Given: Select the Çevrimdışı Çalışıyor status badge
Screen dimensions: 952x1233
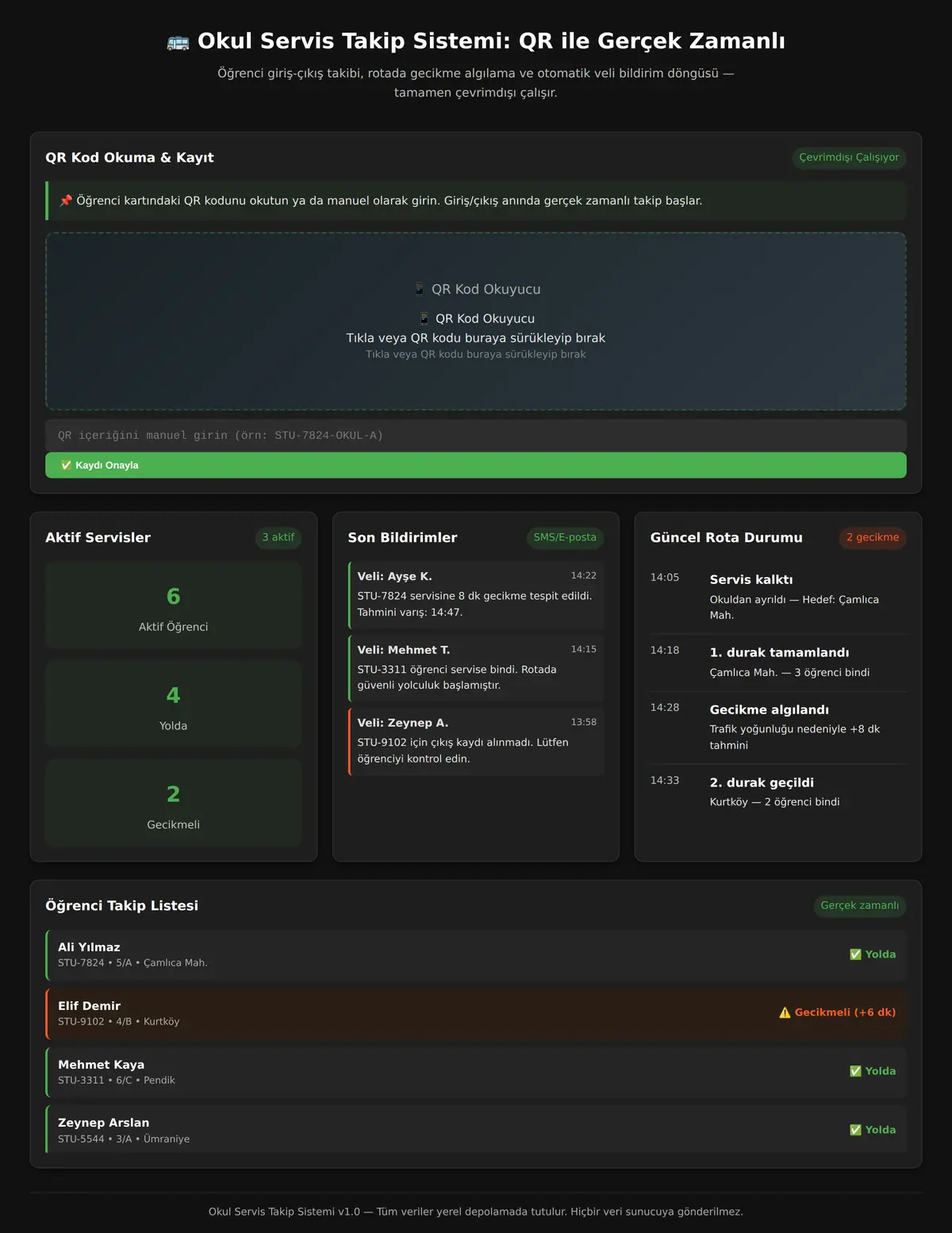Looking at the screenshot, I should pyautogui.click(x=849, y=157).
